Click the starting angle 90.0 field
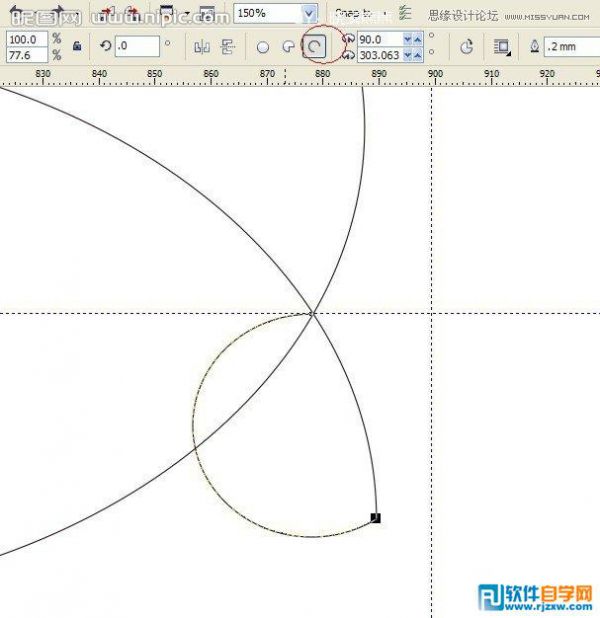Viewport: 600px width, 618px height. click(379, 39)
